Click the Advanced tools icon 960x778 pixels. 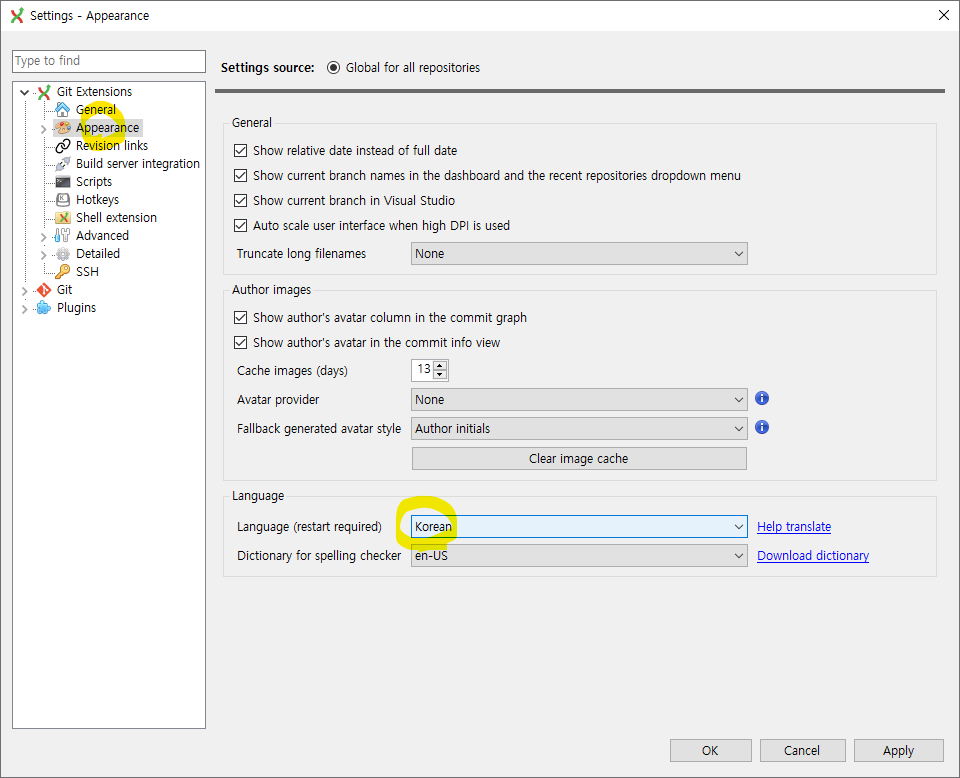pyautogui.click(x=62, y=236)
